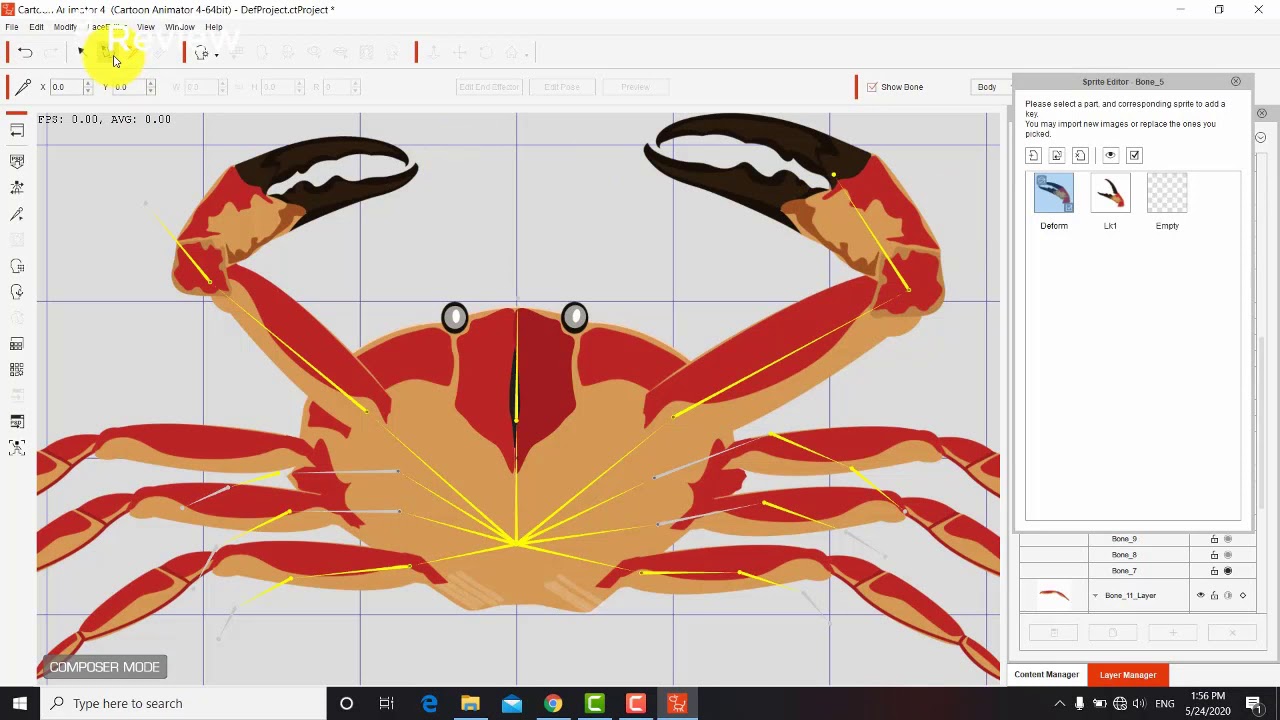Switch to the Layer Manager tab
Viewport: 1280px width, 720px height.
click(1128, 675)
